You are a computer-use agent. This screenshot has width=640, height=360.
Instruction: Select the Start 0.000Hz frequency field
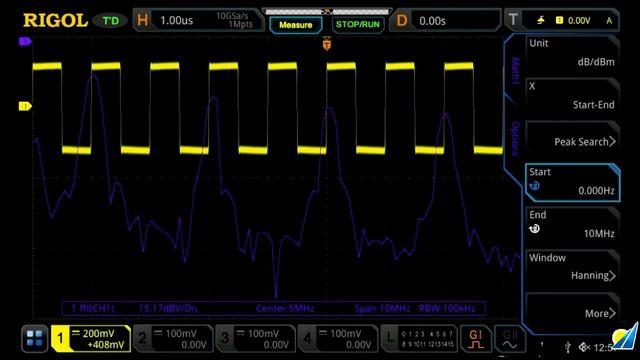coord(572,182)
